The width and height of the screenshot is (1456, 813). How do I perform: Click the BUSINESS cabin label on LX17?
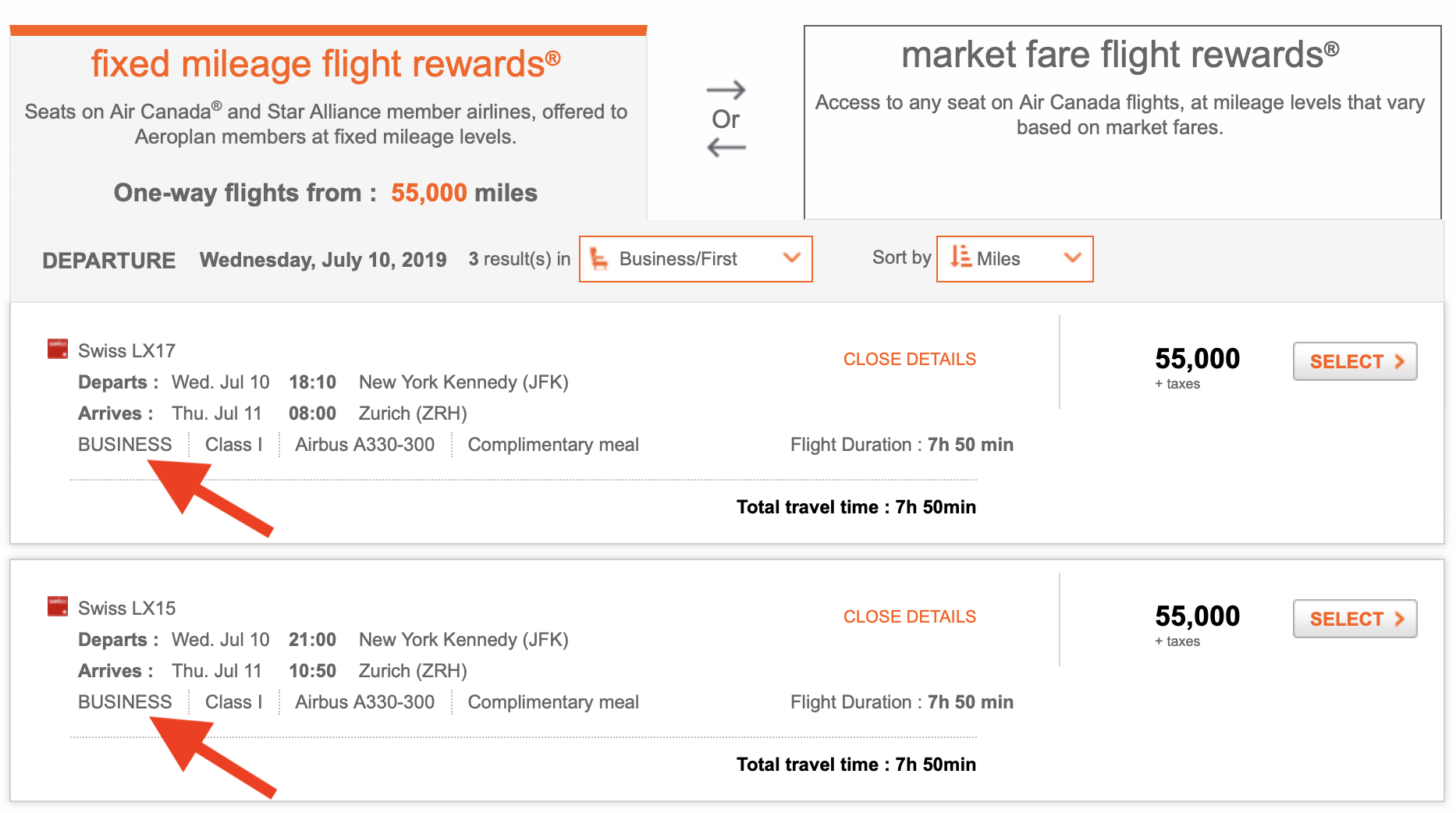(x=125, y=445)
